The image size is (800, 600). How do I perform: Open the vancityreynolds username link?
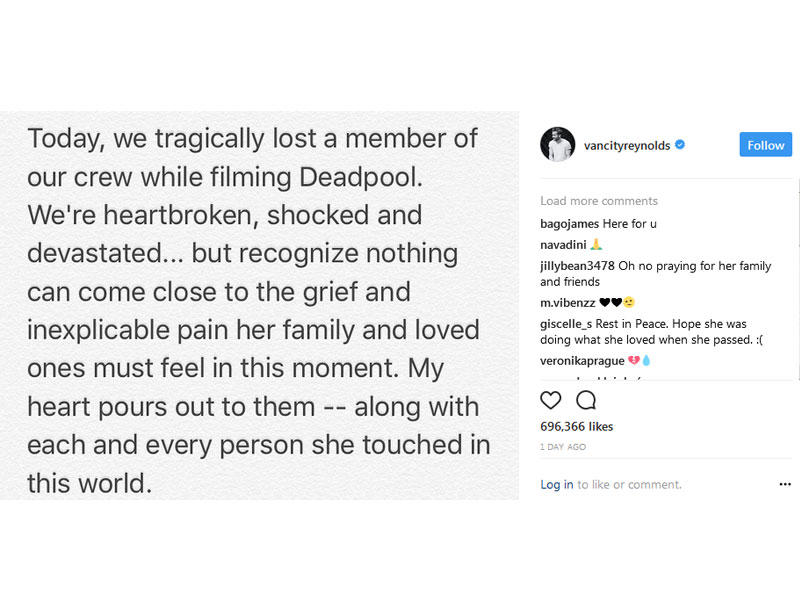coord(626,145)
